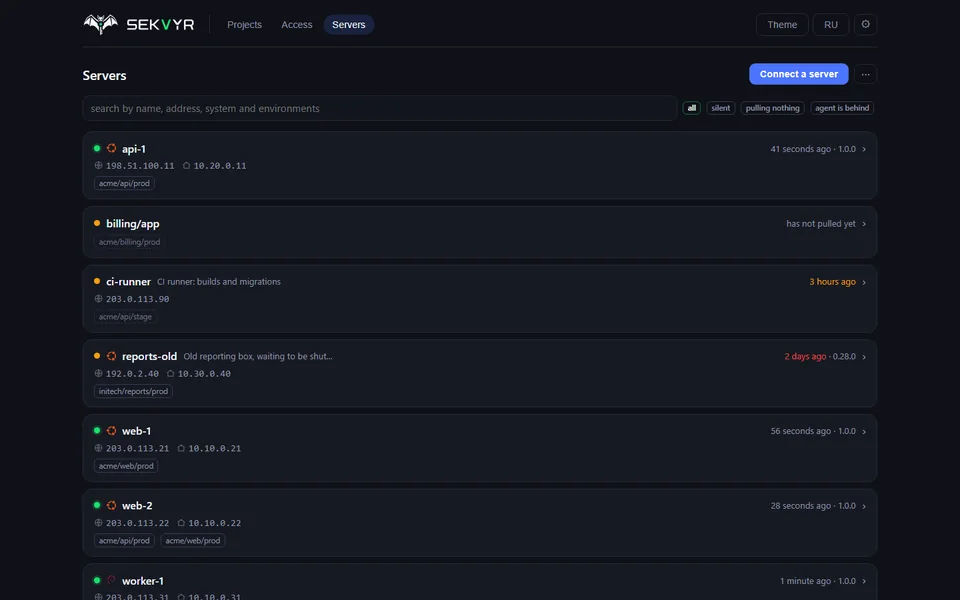Screen dimensions: 960x600
Task: Click the '3 hours ago' status text
Action: pyautogui.click(x=832, y=282)
